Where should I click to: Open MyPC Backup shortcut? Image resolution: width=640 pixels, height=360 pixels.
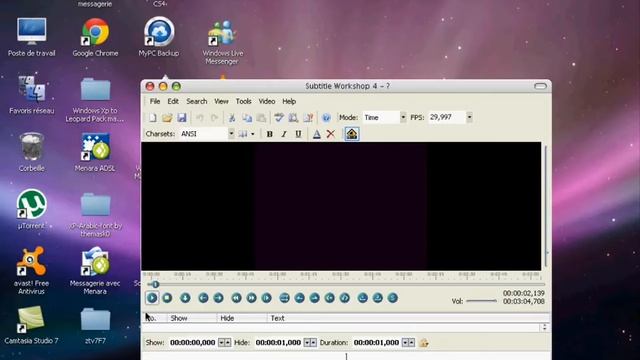point(159,37)
